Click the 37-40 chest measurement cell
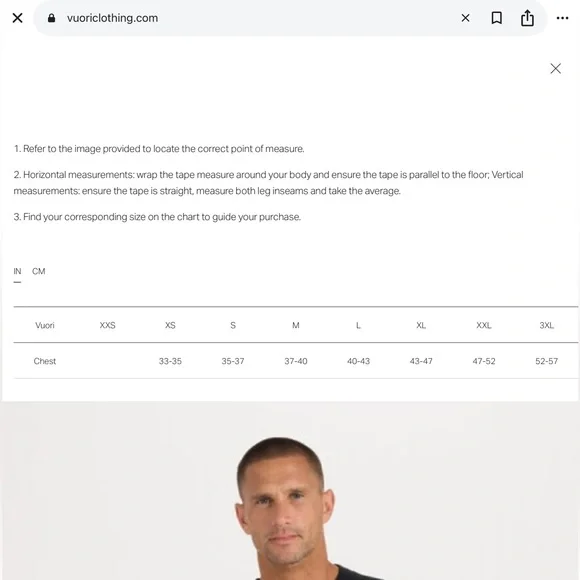580x580 pixels. 296,361
